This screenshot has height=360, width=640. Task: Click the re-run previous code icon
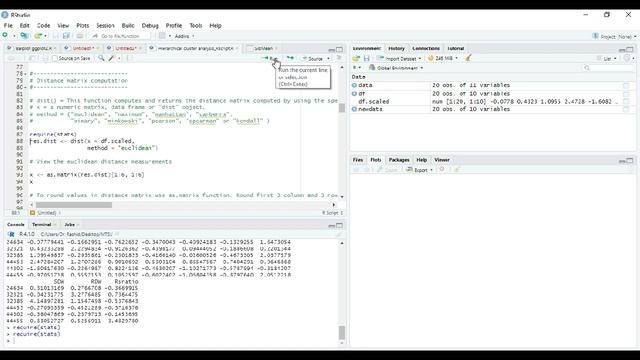[290, 58]
